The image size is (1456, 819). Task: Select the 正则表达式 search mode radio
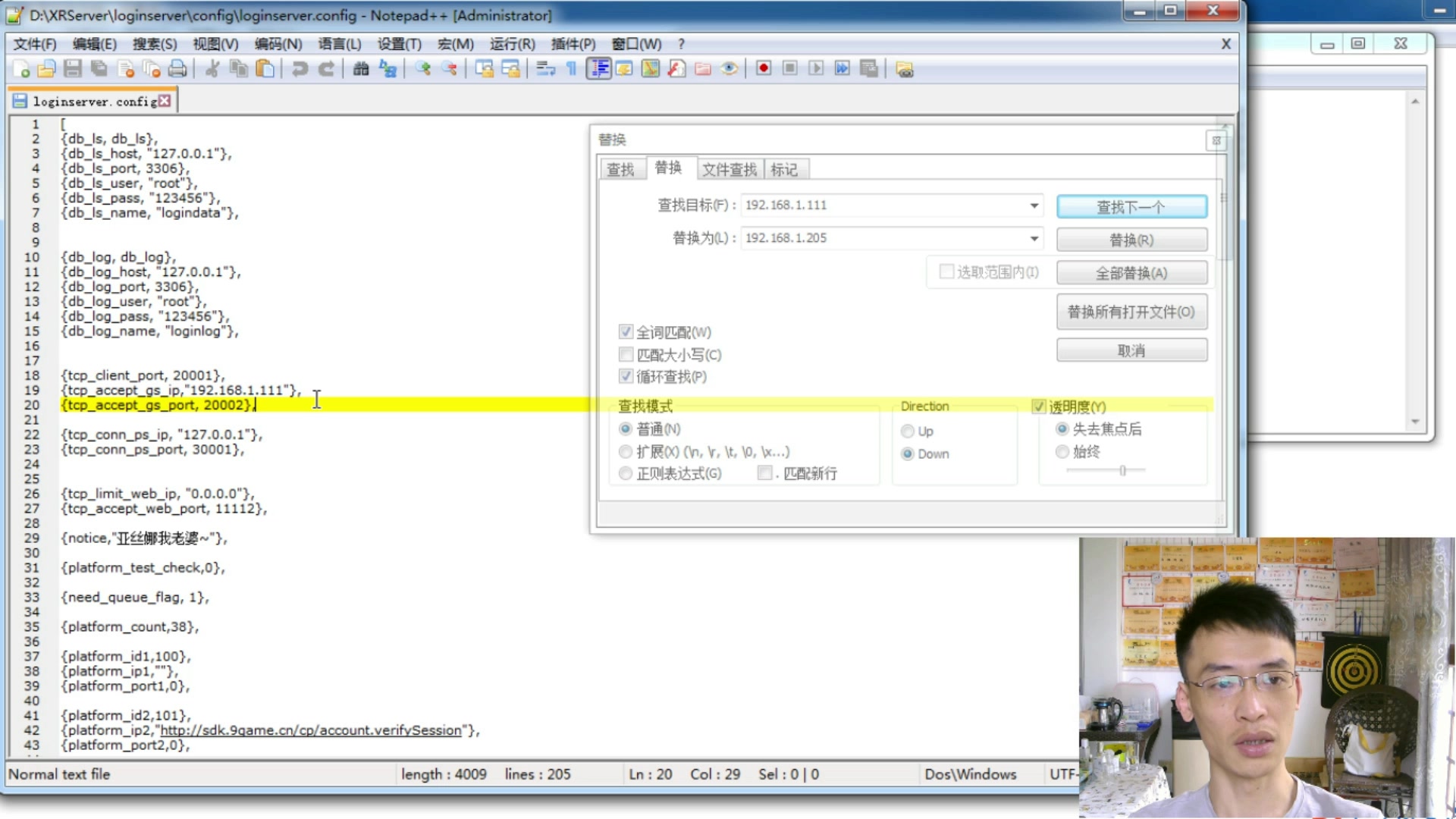point(626,473)
